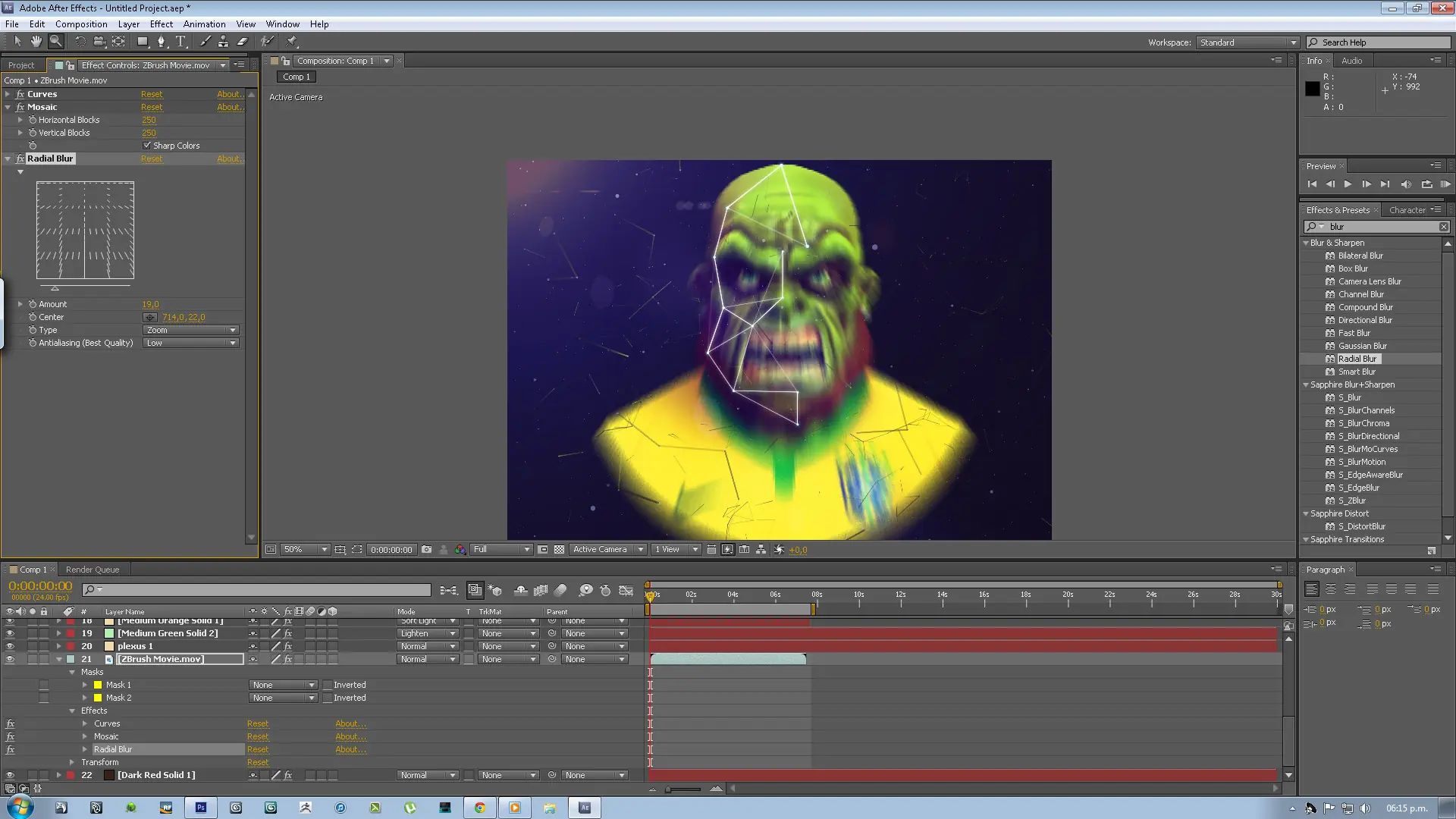Hide the ZBrush Movie.mov layer
1456x819 pixels.
coord(10,659)
